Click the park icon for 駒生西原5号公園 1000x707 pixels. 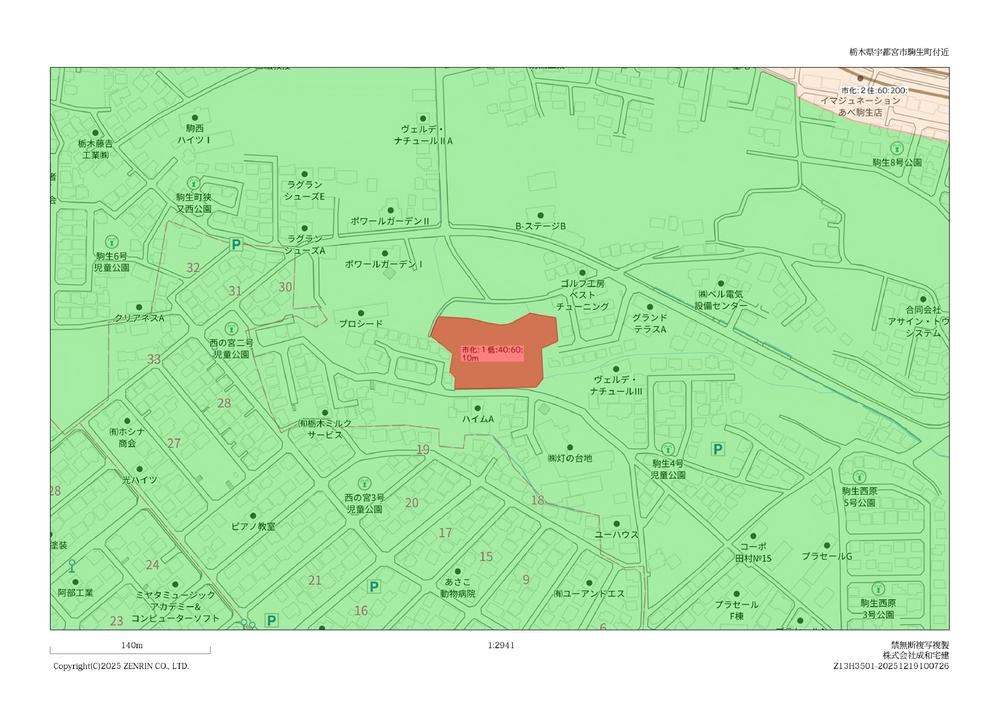click(858, 476)
